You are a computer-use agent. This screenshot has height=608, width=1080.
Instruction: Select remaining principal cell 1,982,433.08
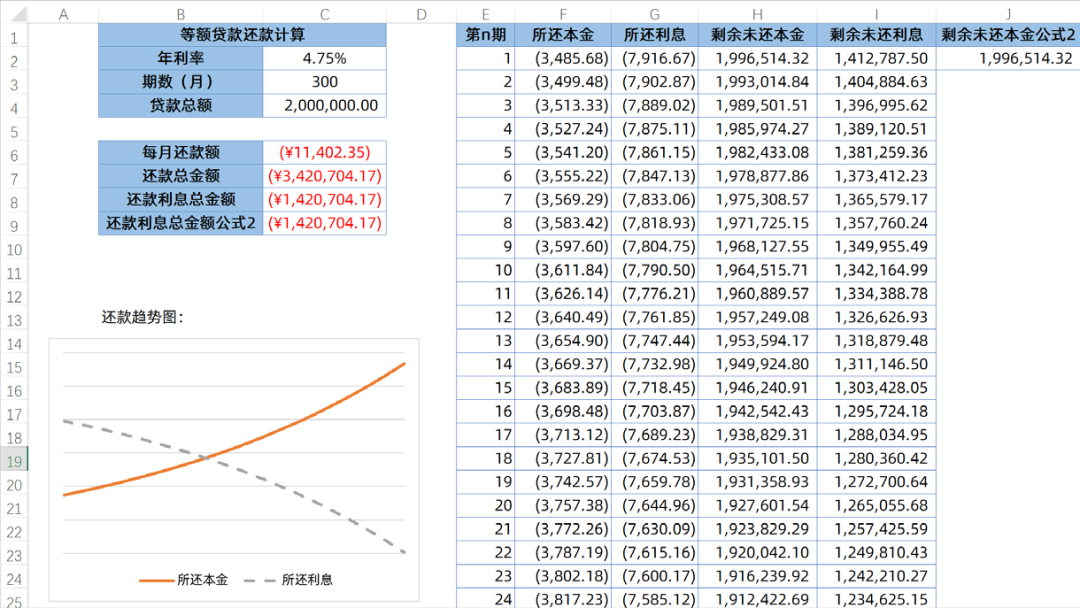[758, 152]
